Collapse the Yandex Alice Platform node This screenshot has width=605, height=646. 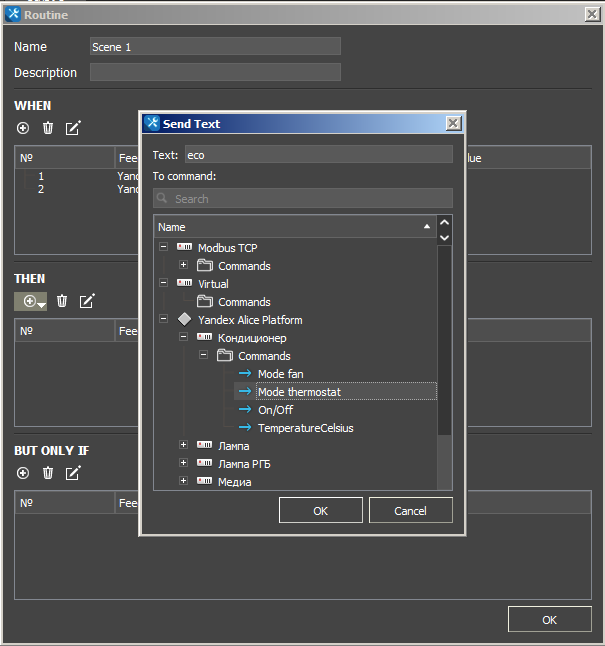click(163, 320)
